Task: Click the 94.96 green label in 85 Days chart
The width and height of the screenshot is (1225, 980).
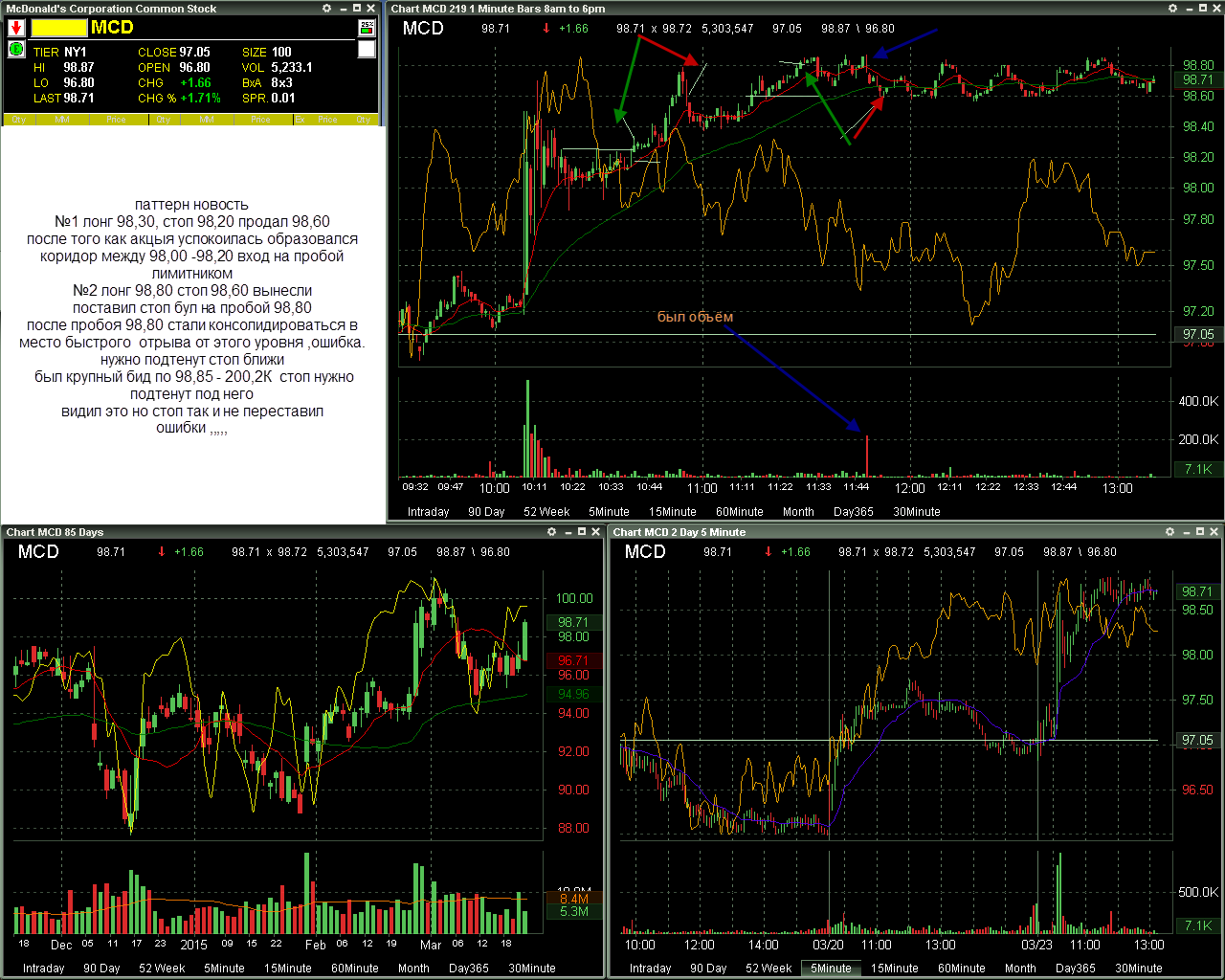Action: [573, 694]
